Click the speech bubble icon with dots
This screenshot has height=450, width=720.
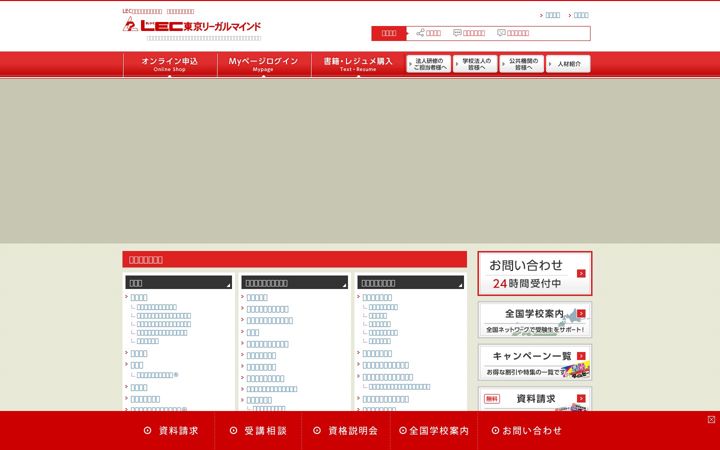tap(457, 33)
